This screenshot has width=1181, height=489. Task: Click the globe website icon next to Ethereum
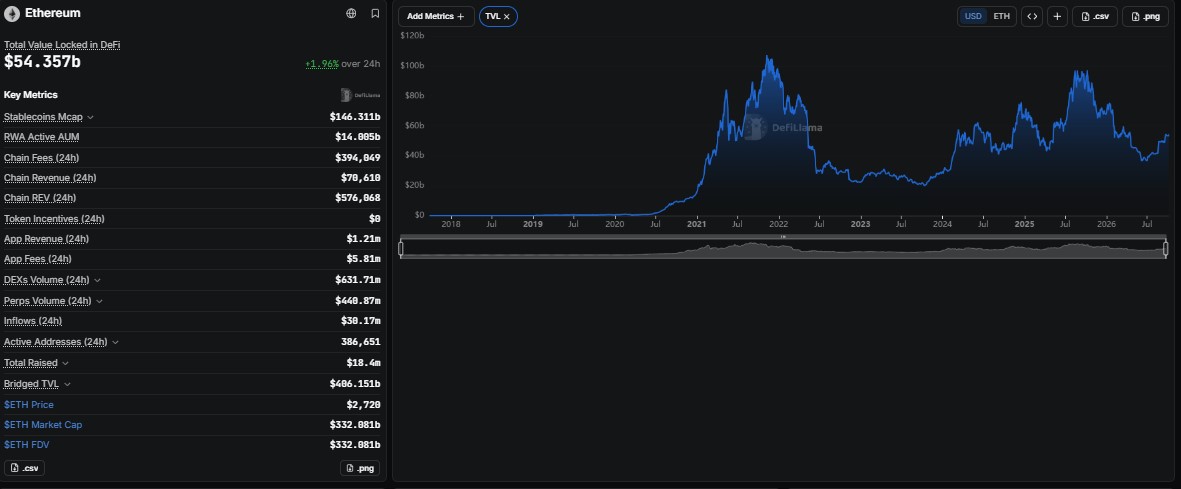pyautogui.click(x=351, y=14)
